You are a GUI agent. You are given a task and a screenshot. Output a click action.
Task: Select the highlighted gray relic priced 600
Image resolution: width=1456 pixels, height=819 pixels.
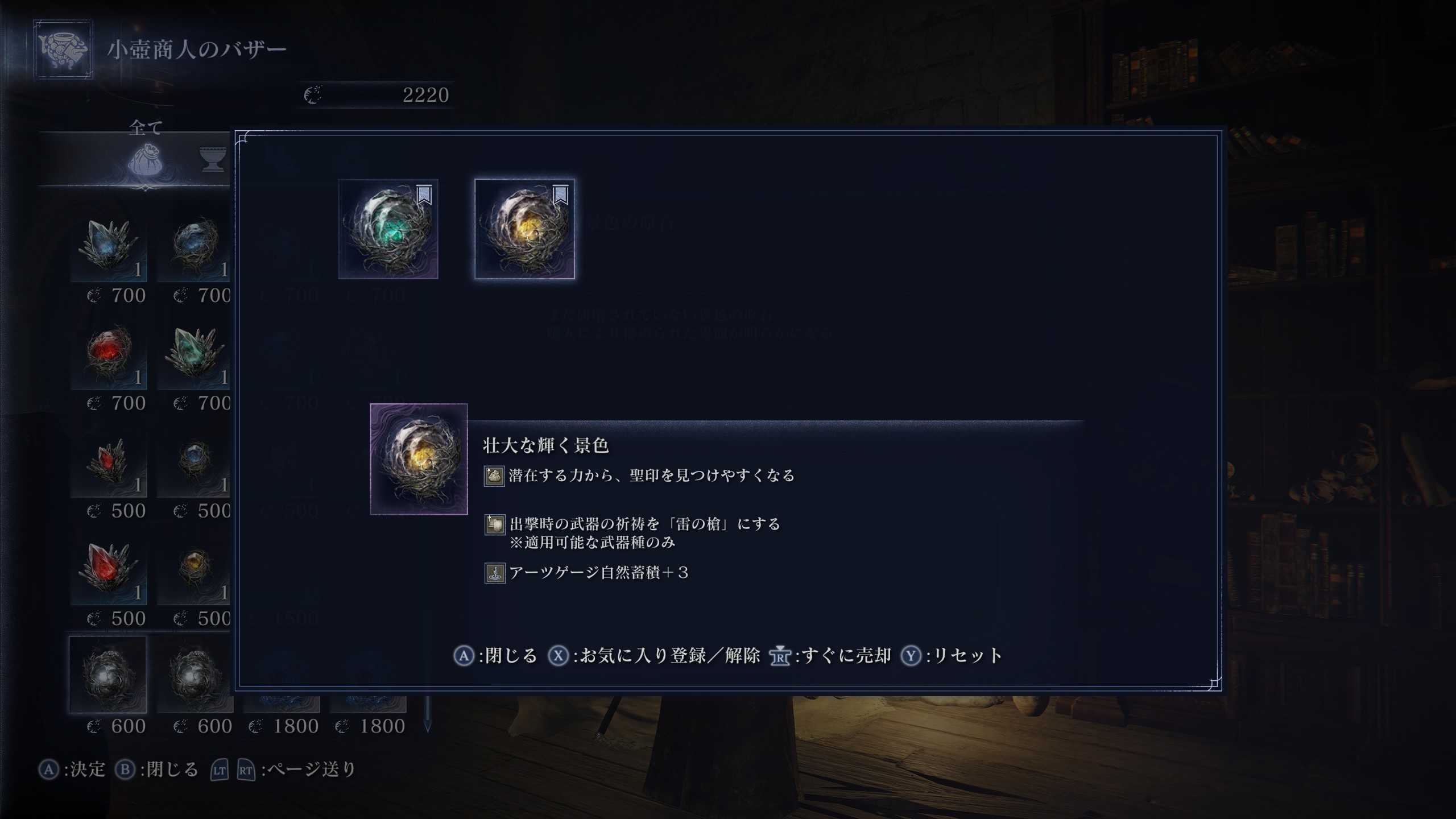click(x=108, y=675)
